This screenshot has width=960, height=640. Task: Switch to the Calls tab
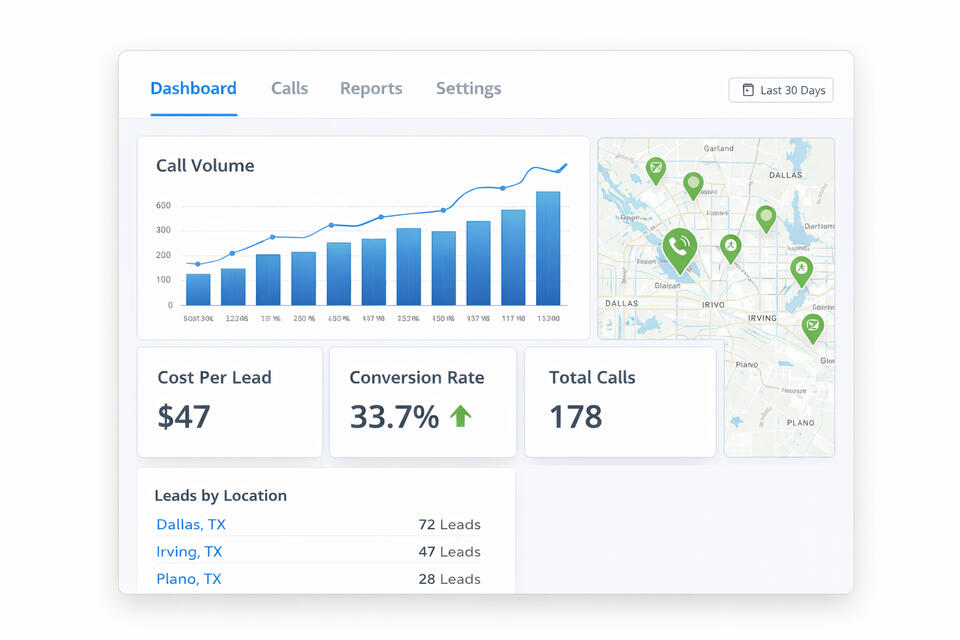[289, 88]
